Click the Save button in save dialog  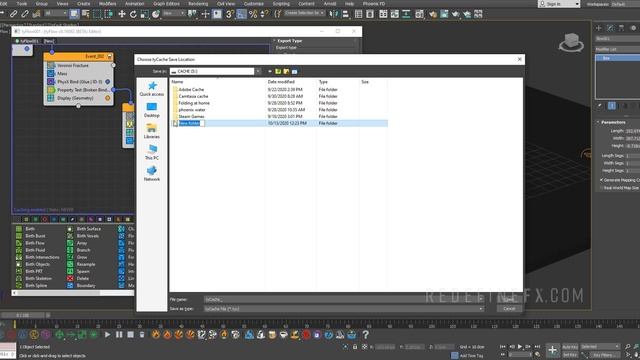coord(509,300)
